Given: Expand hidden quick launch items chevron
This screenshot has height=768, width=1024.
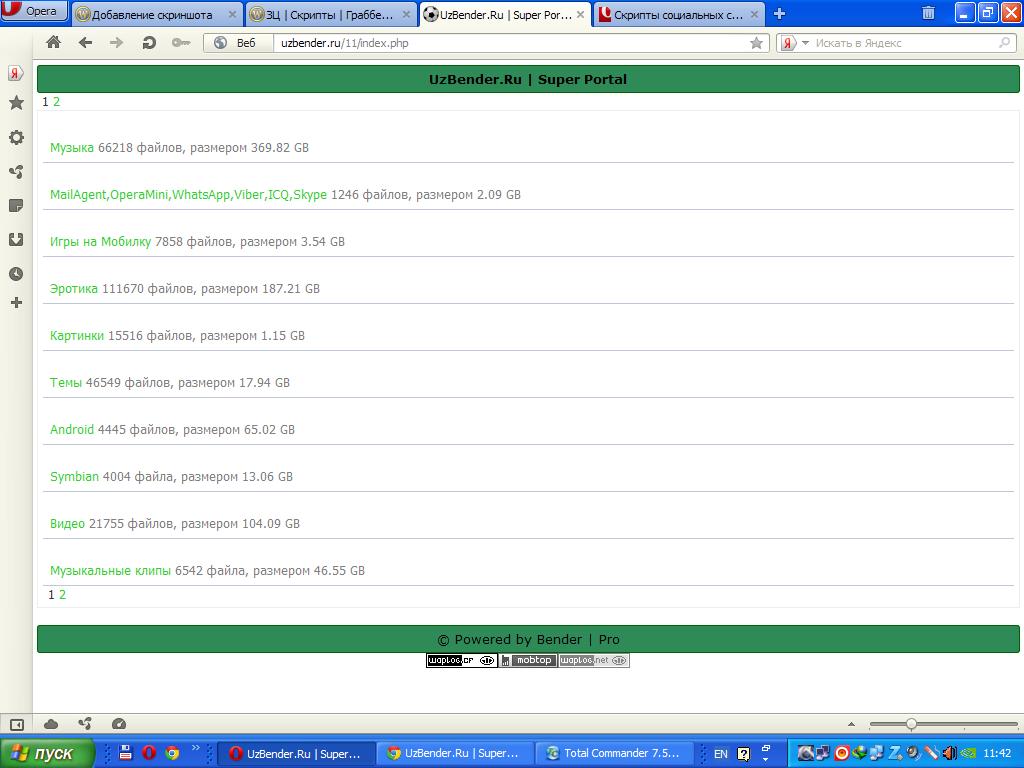Looking at the screenshot, I should [195, 748].
